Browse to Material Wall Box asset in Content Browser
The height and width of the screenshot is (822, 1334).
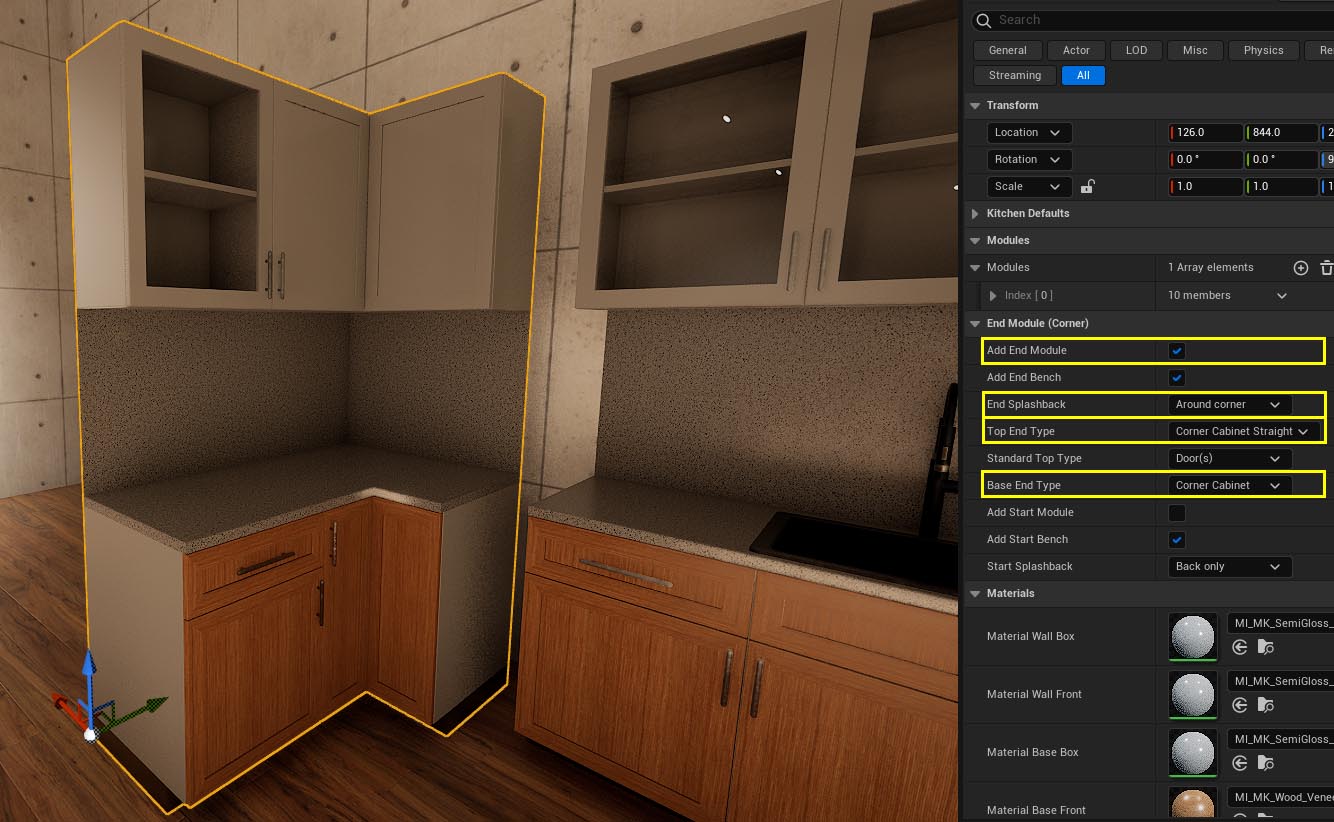pyautogui.click(x=1265, y=647)
